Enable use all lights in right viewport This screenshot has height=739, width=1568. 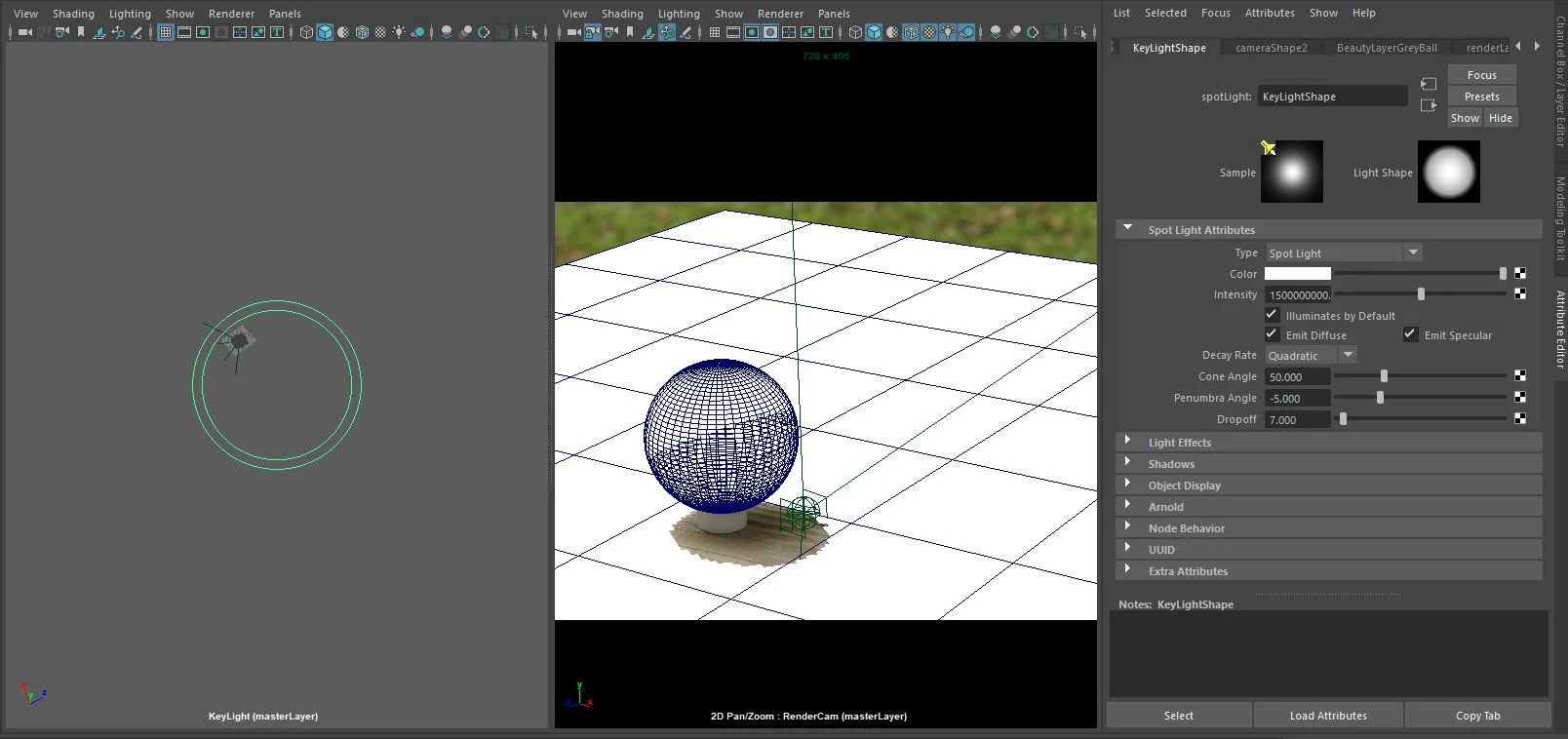tap(948, 32)
